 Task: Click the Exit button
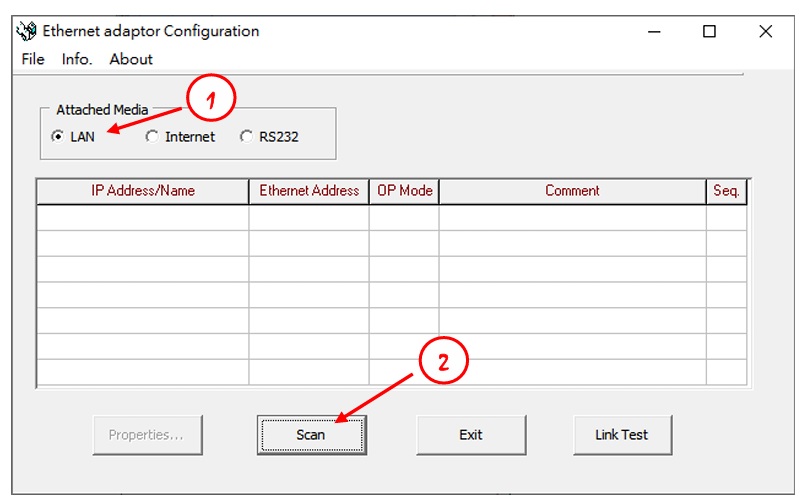click(470, 435)
